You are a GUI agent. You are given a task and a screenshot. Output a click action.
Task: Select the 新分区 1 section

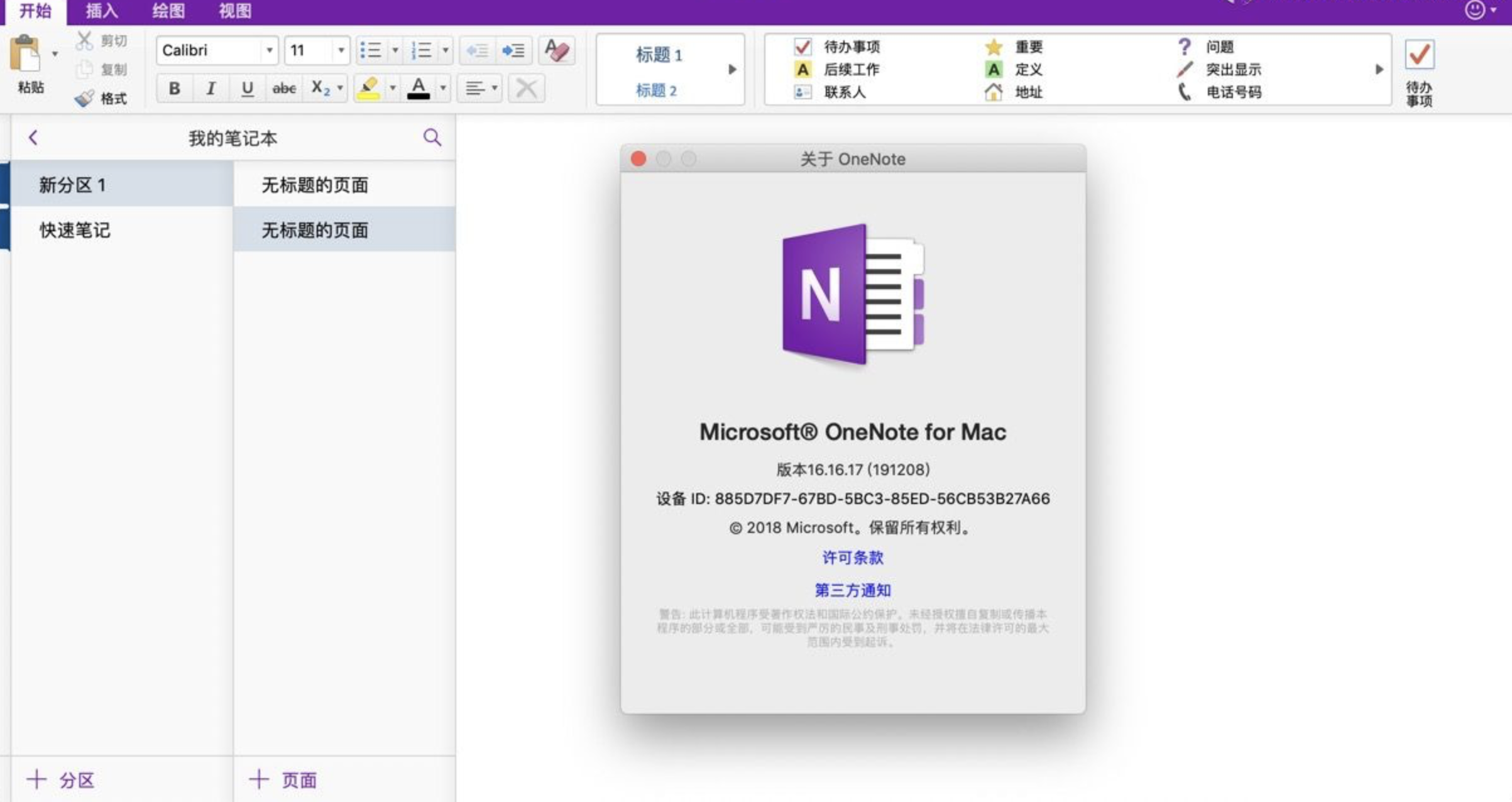tap(122, 184)
